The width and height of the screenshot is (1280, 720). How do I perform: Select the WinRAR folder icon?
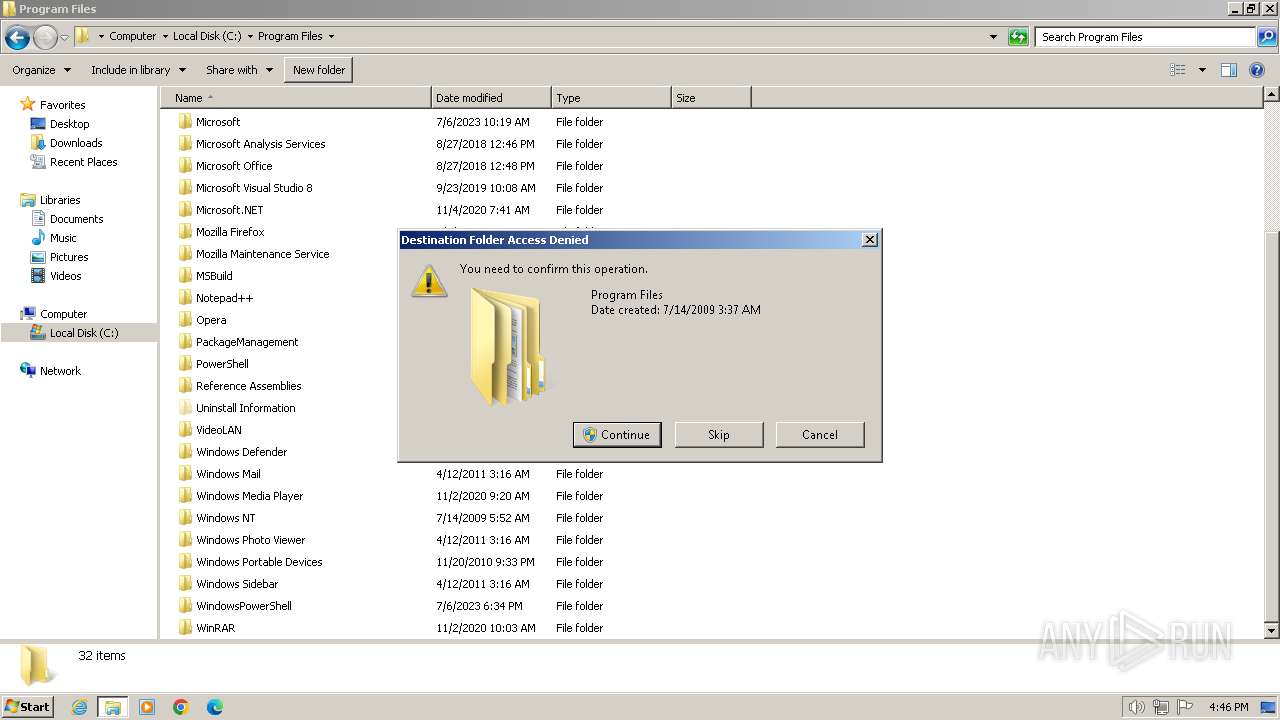click(x=185, y=628)
